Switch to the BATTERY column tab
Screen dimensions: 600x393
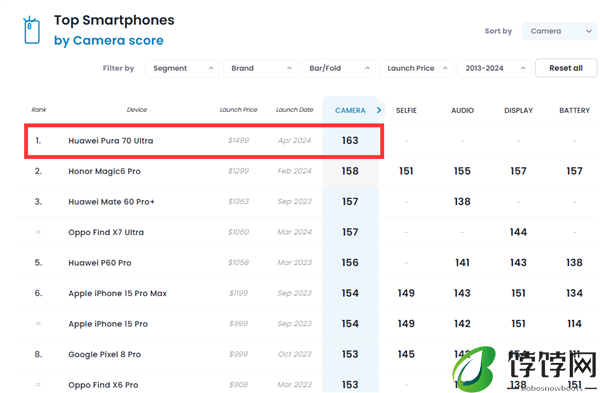[574, 110]
